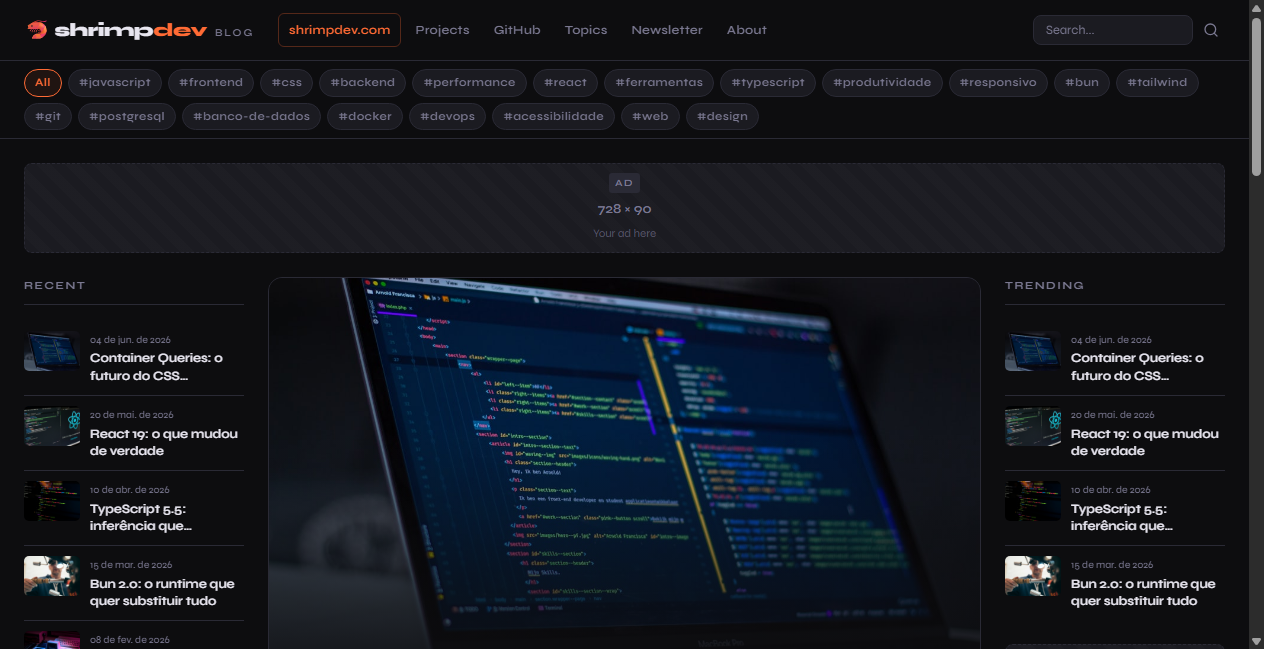The image size is (1264, 649).
Task: Open Bun 2.0 title in Recent
Action: pos(162,592)
